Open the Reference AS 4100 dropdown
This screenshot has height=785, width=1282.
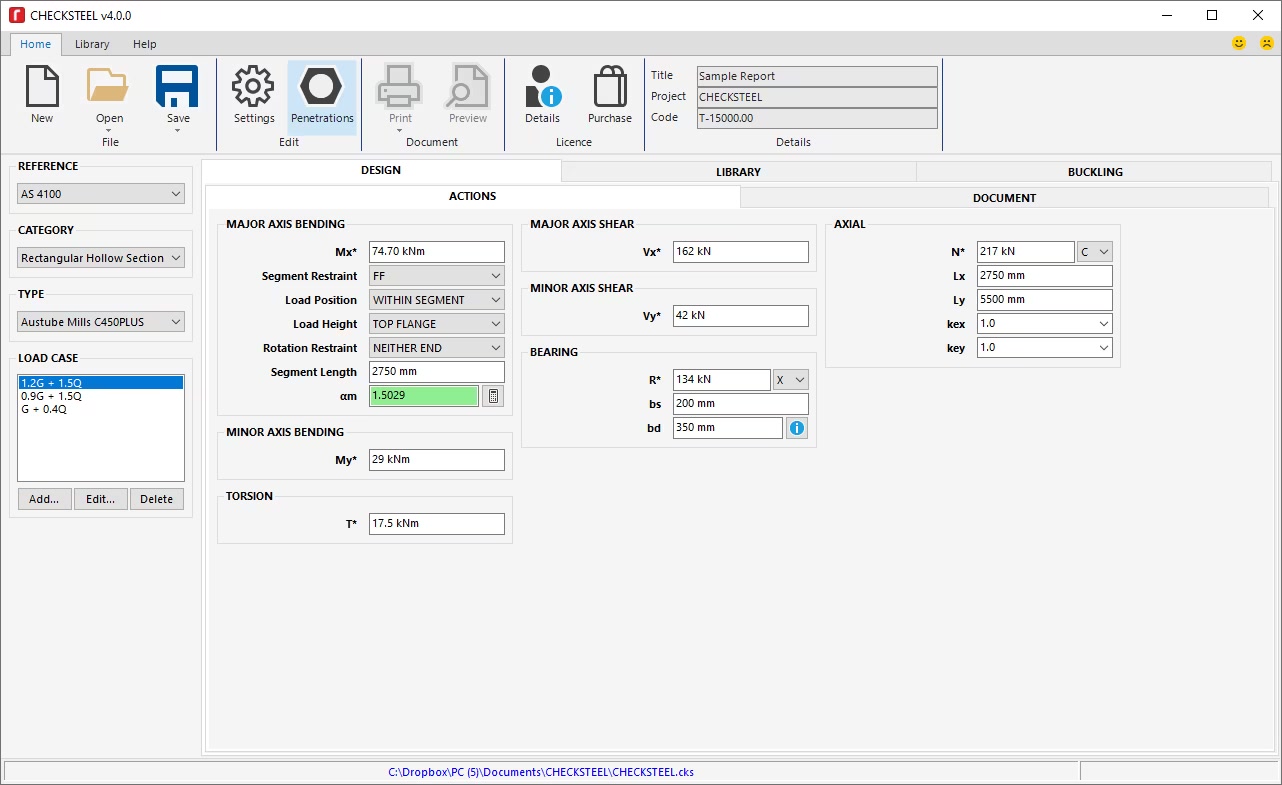pos(101,194)
